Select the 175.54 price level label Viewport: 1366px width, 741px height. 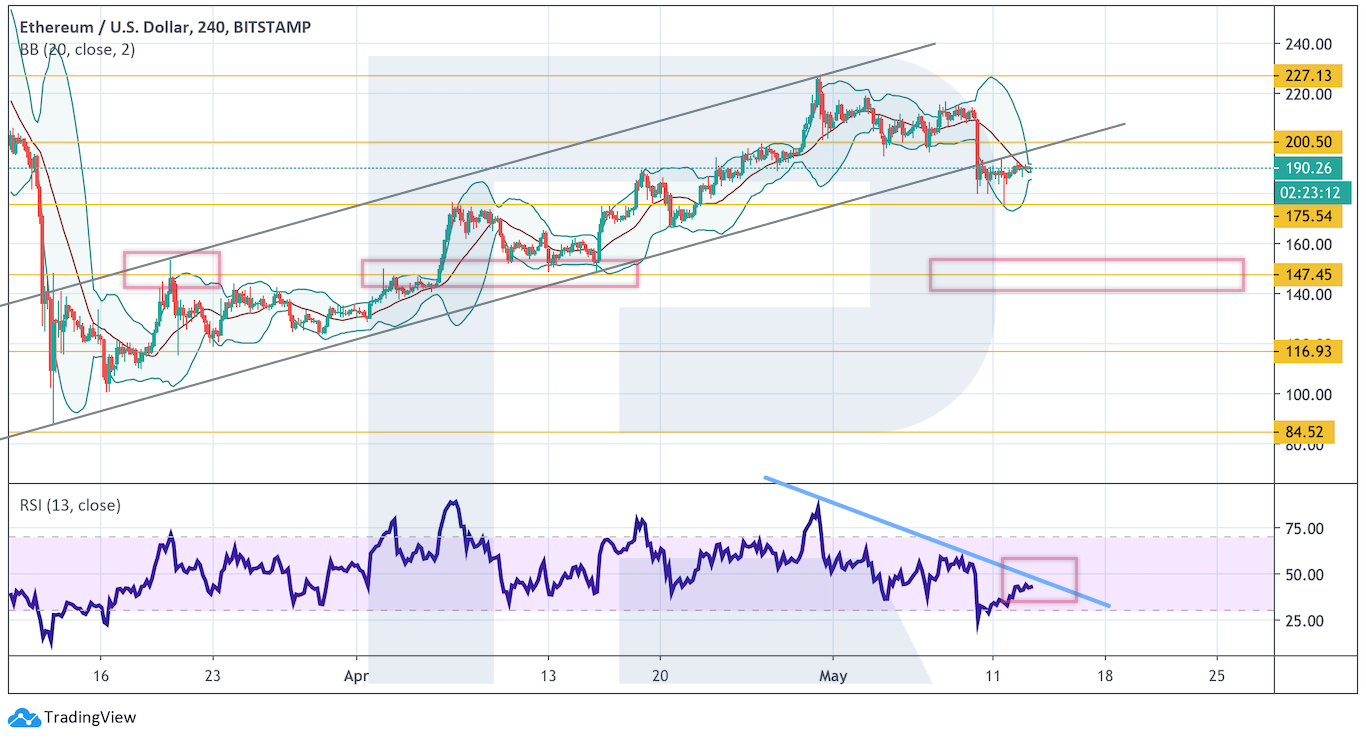point(1308,216)
